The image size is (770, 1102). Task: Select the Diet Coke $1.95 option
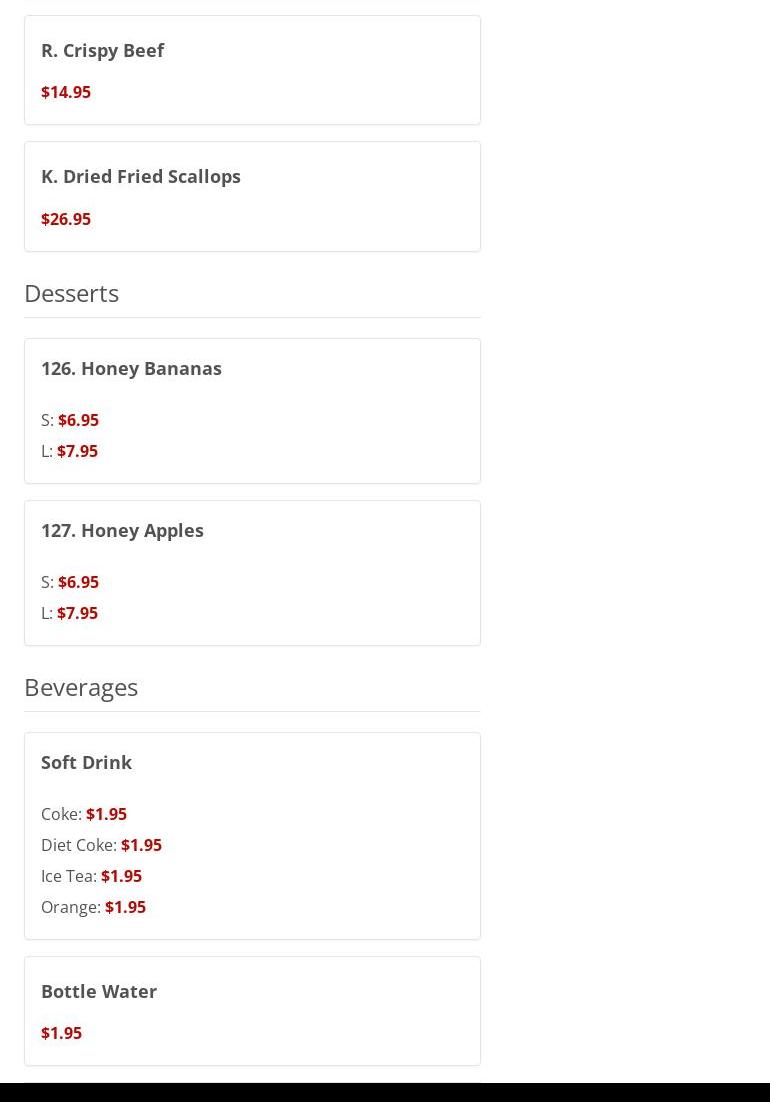pyautogui.click(x=141, y=845)
